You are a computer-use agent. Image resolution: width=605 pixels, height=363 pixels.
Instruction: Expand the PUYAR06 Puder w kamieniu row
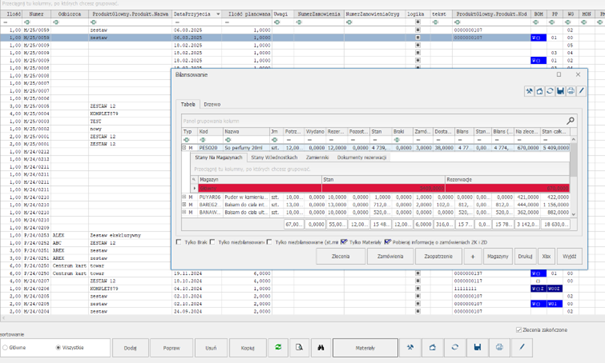[184, 197]
